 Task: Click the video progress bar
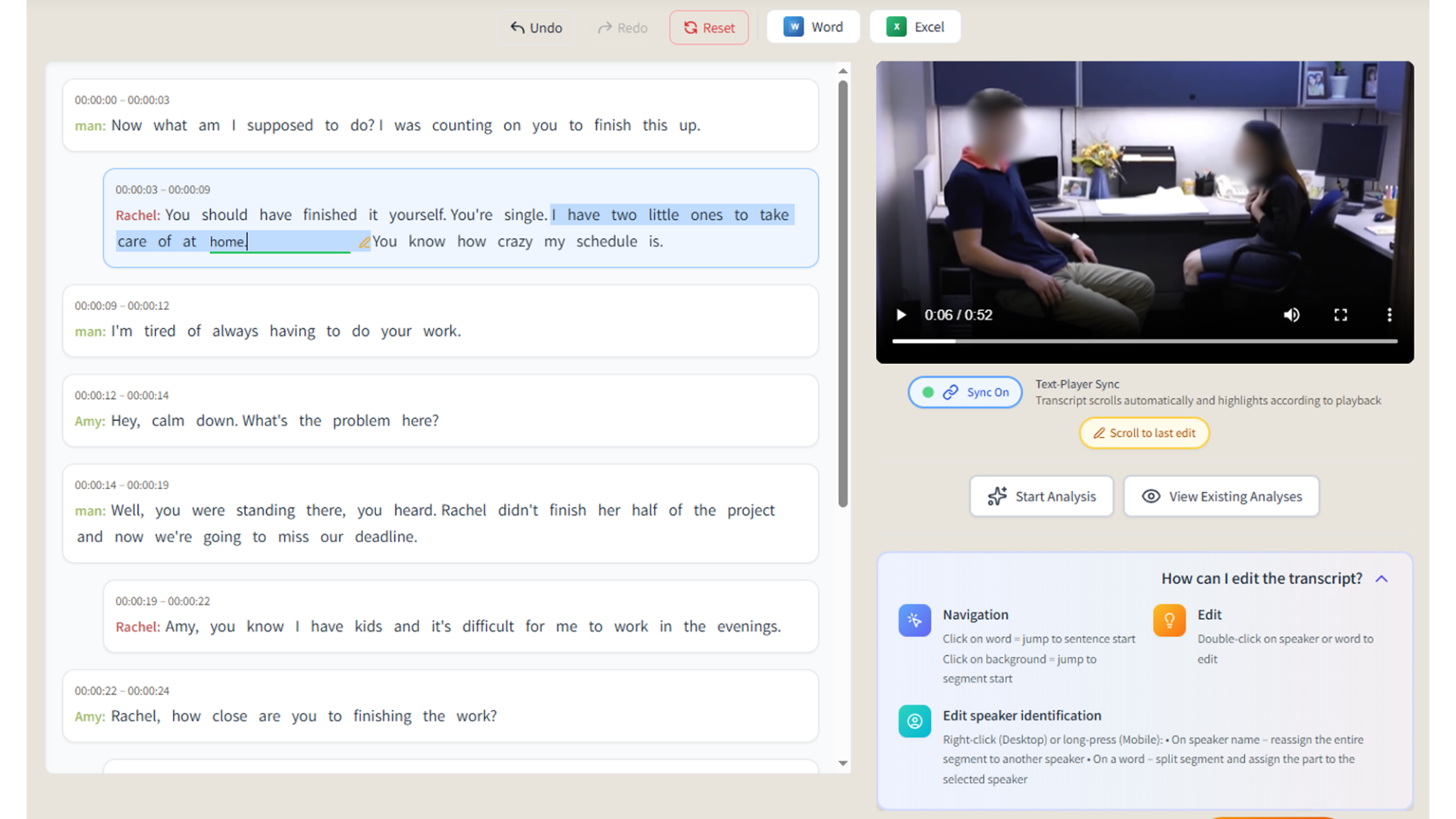click(x=1145, y=341)
